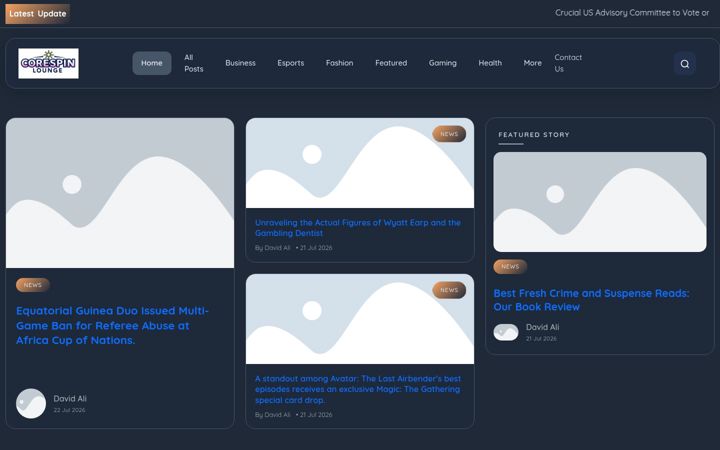Select the Fashion category
The image size is (720, 450).
(x=339, y=63)
